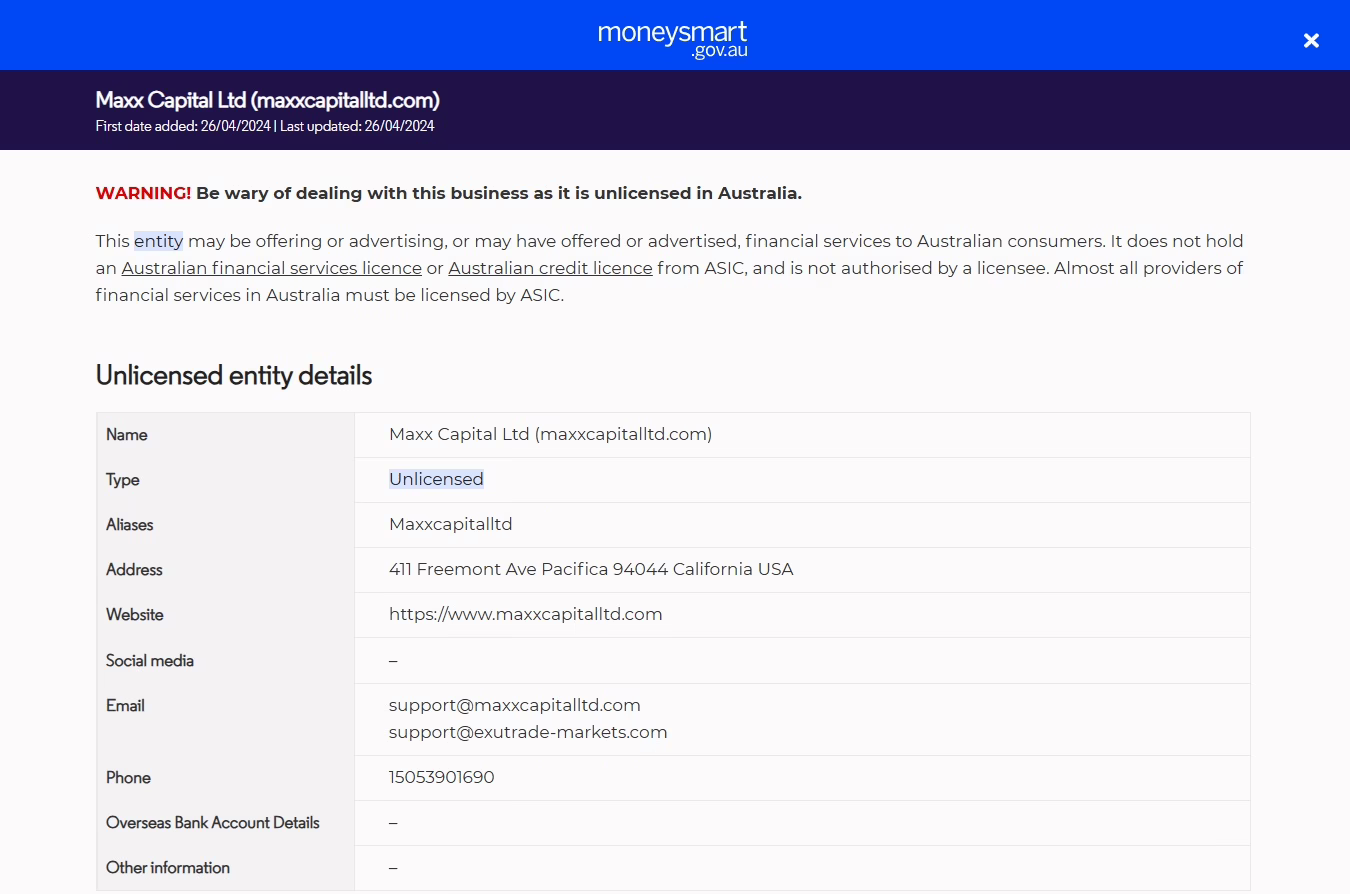This screenshot has height=894, width=1350.
Task: Click the Address row showing California USA
Action: 591,569
